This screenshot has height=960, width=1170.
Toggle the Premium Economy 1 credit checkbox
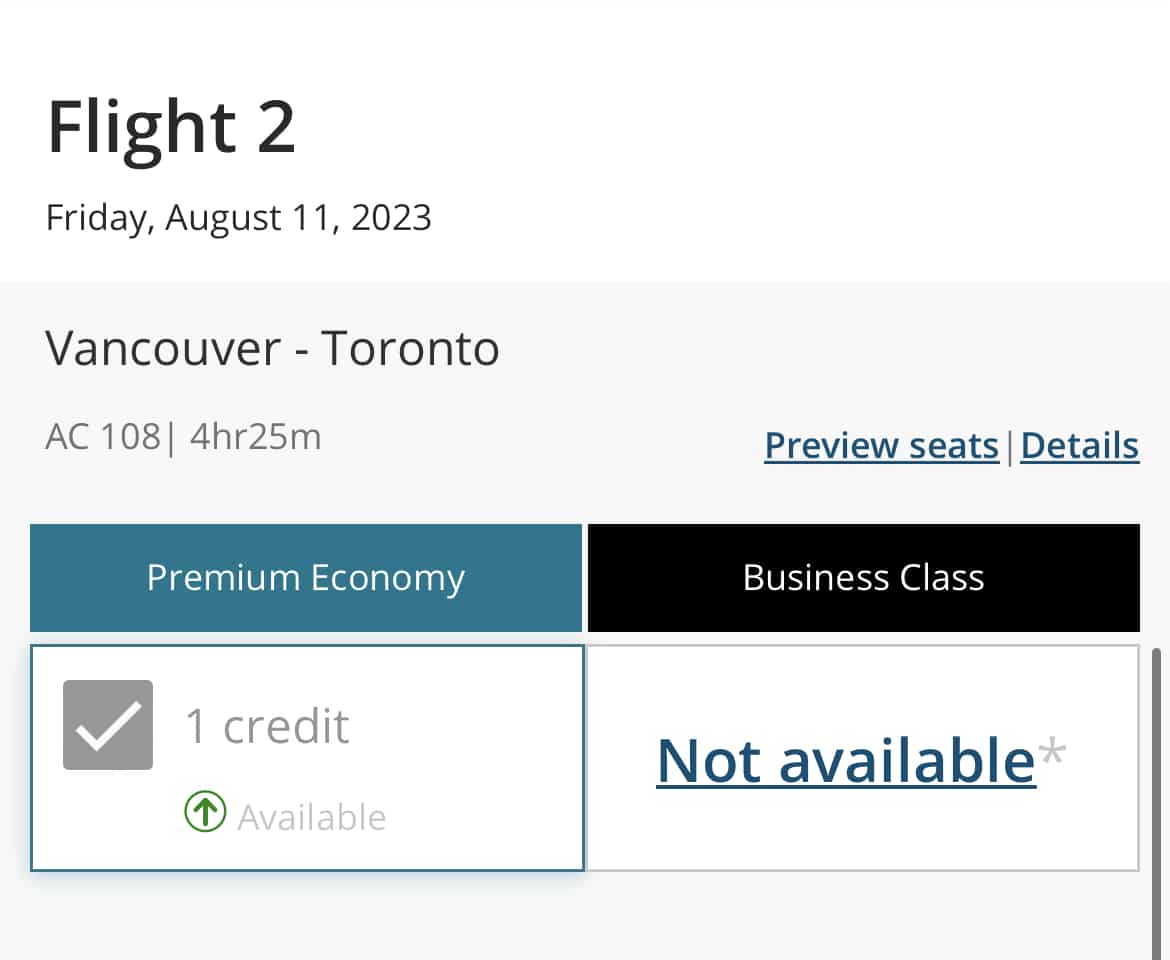point(107,724)
